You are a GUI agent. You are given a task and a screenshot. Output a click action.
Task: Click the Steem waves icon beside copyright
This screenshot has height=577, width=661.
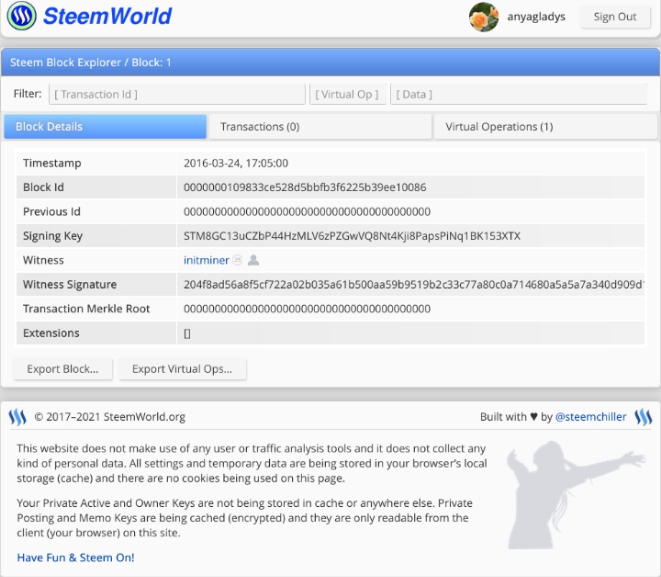pos(17,417)
